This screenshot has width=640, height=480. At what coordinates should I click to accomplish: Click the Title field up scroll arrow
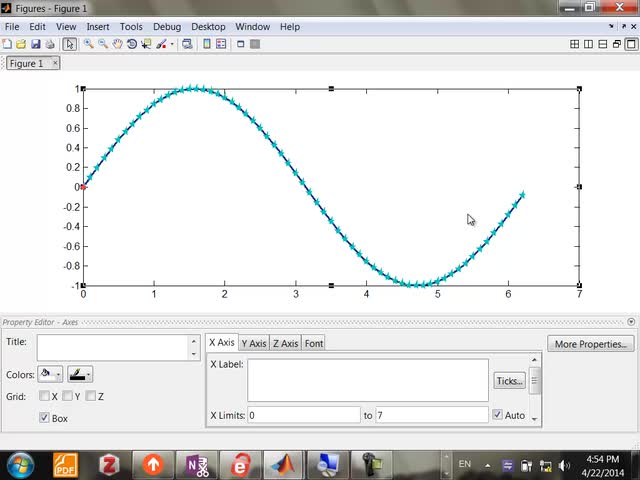194,341
